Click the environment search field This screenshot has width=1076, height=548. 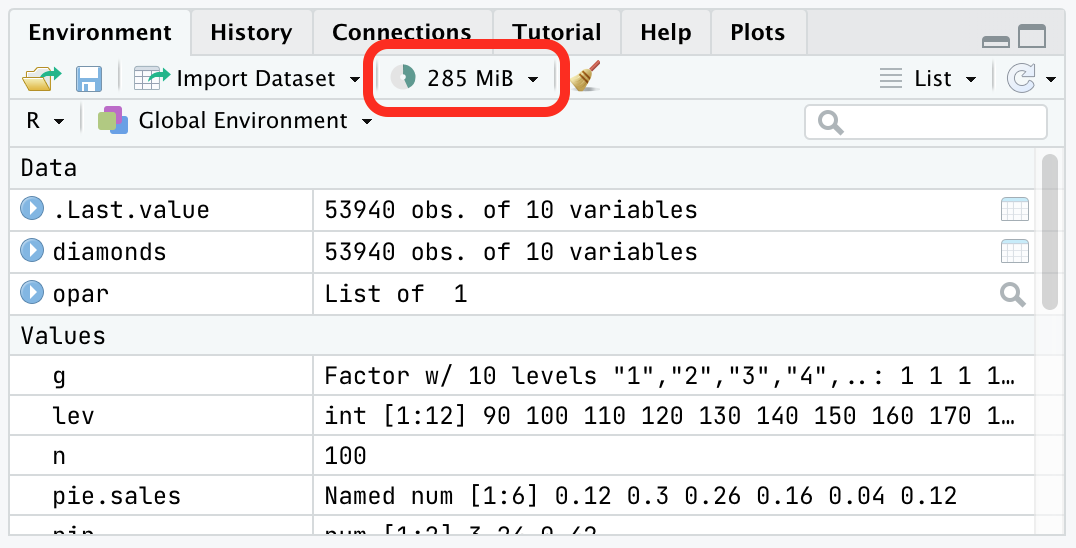click(926, 123)
